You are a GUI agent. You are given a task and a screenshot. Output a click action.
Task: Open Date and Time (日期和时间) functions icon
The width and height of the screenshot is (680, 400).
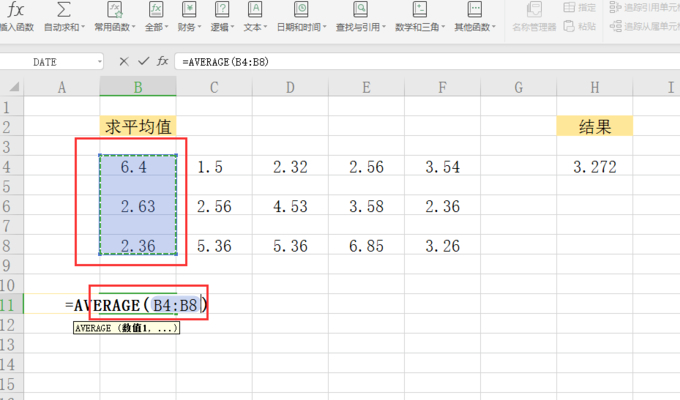[x=301, y=10]
